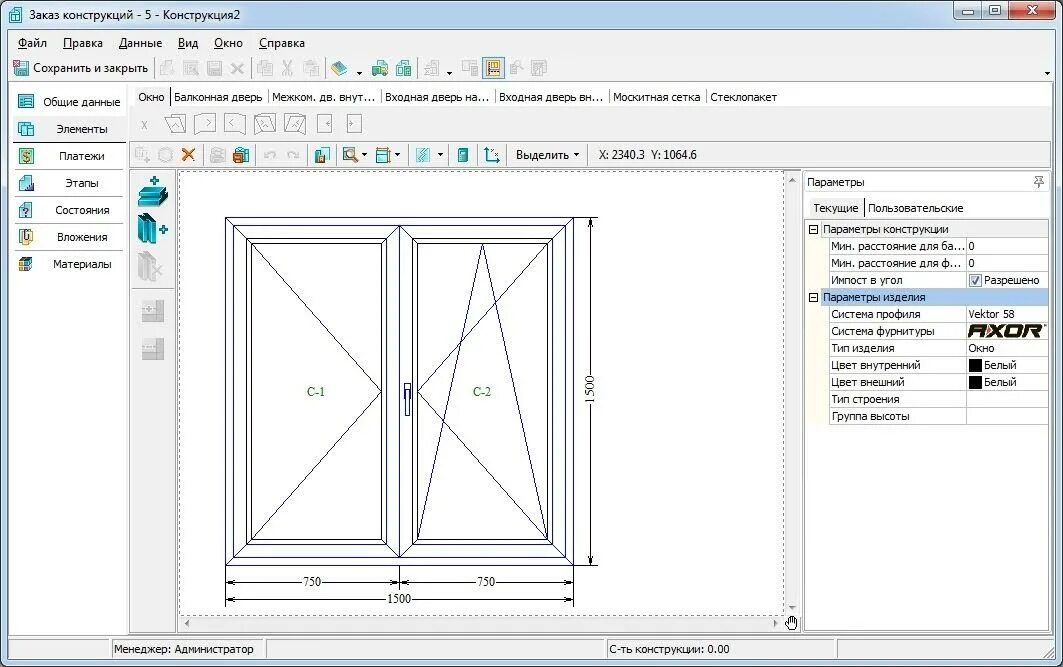This screenshot has width=1063, height=667.
Task: Collapse the Параметры конструкции group
Action: pyautogui.click(x=814, y=229)
